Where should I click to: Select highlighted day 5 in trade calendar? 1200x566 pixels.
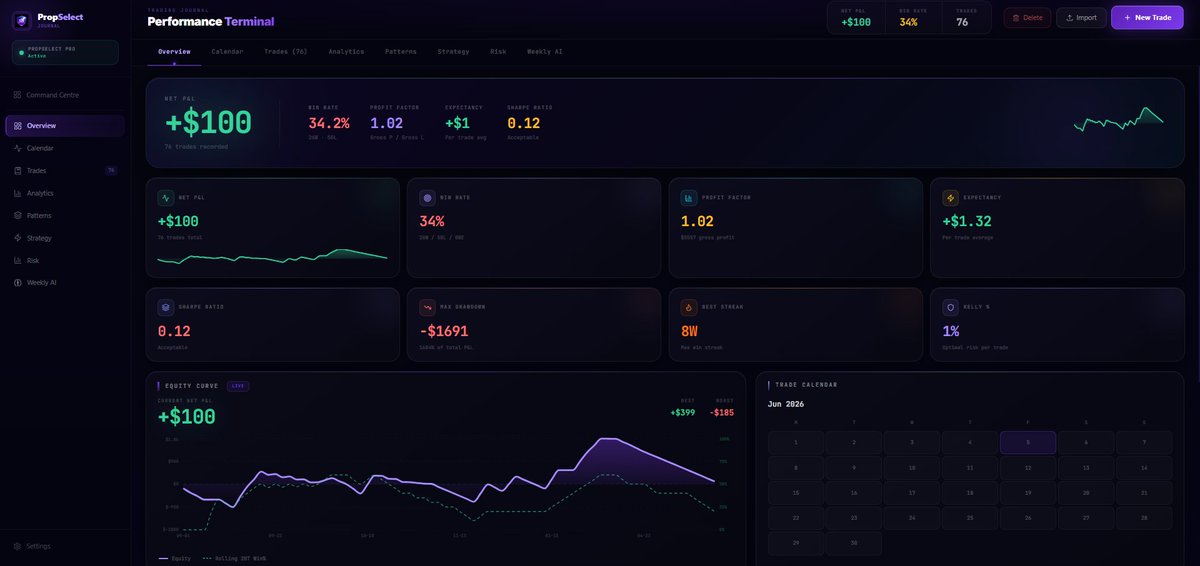coord(1028,442)
